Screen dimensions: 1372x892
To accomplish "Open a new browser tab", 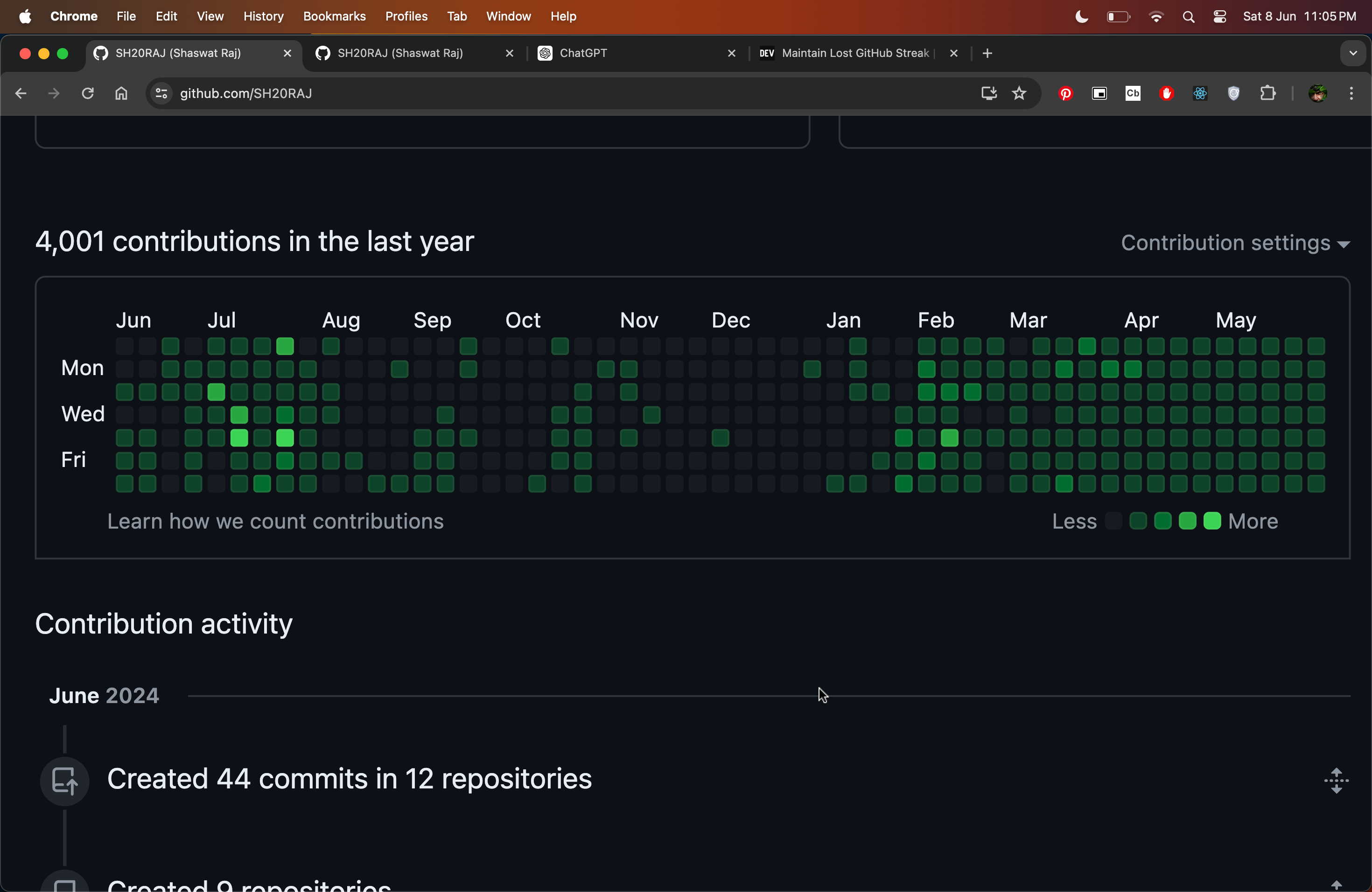I will pyautogui.click(x=987, y=53).
